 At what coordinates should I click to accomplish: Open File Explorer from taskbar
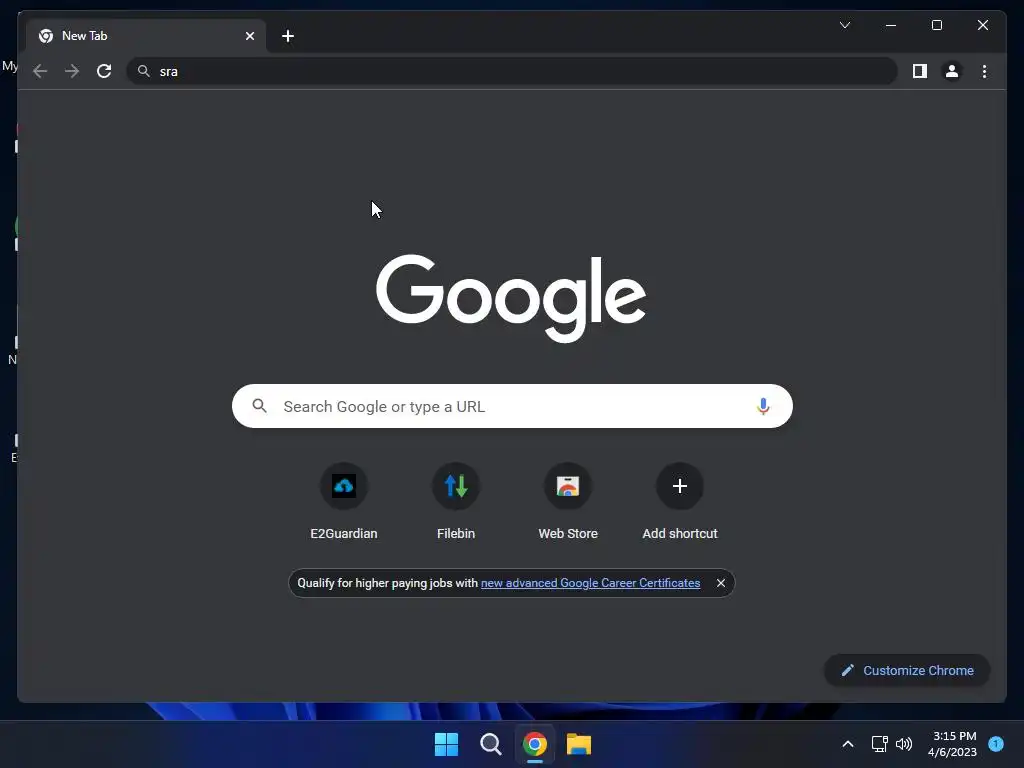[579, 744]
